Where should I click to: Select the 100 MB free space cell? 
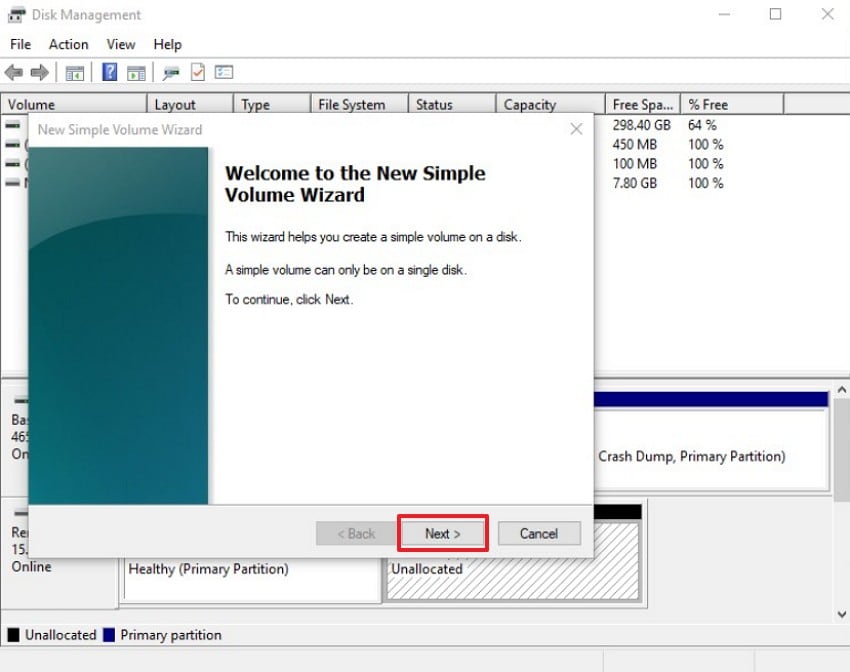(x=635, y=164)
